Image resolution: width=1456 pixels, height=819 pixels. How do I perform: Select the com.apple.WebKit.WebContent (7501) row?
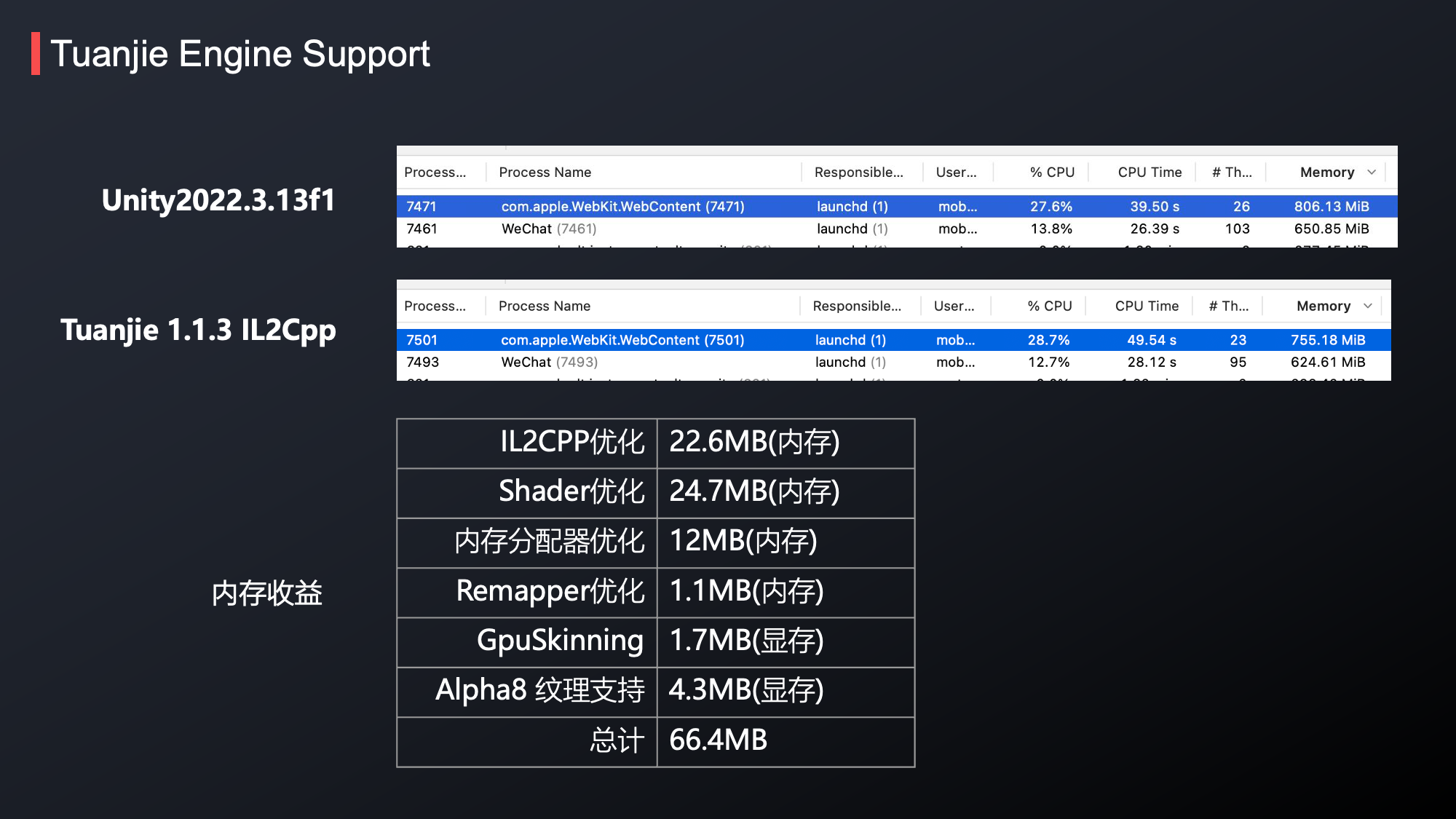click(622, 340)
